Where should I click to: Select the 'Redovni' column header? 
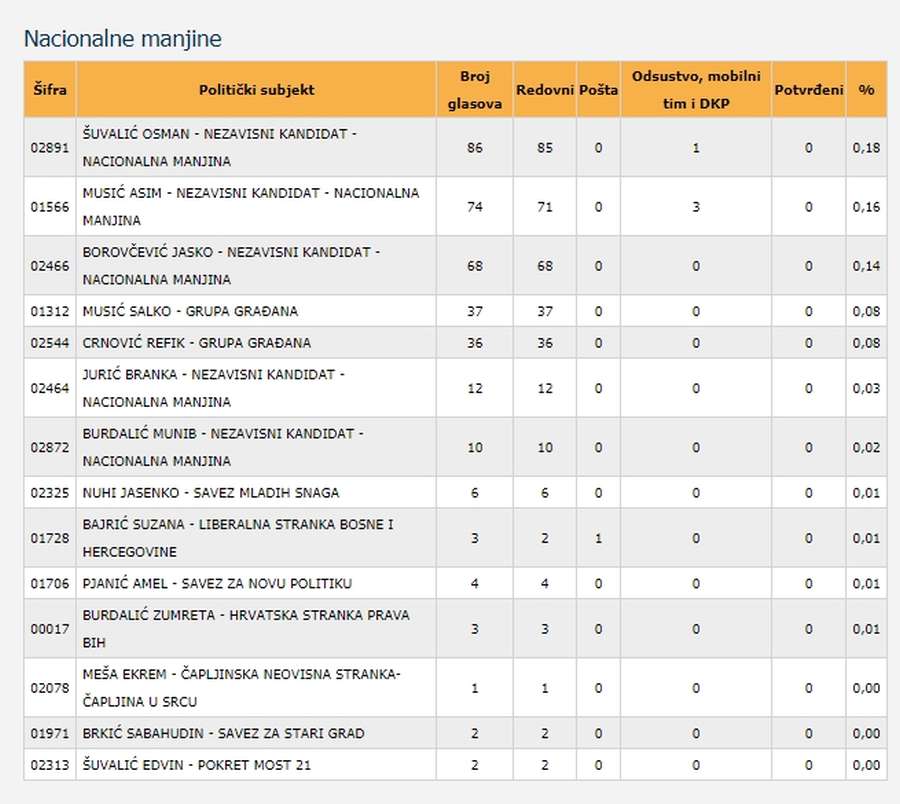click(544, 90)
